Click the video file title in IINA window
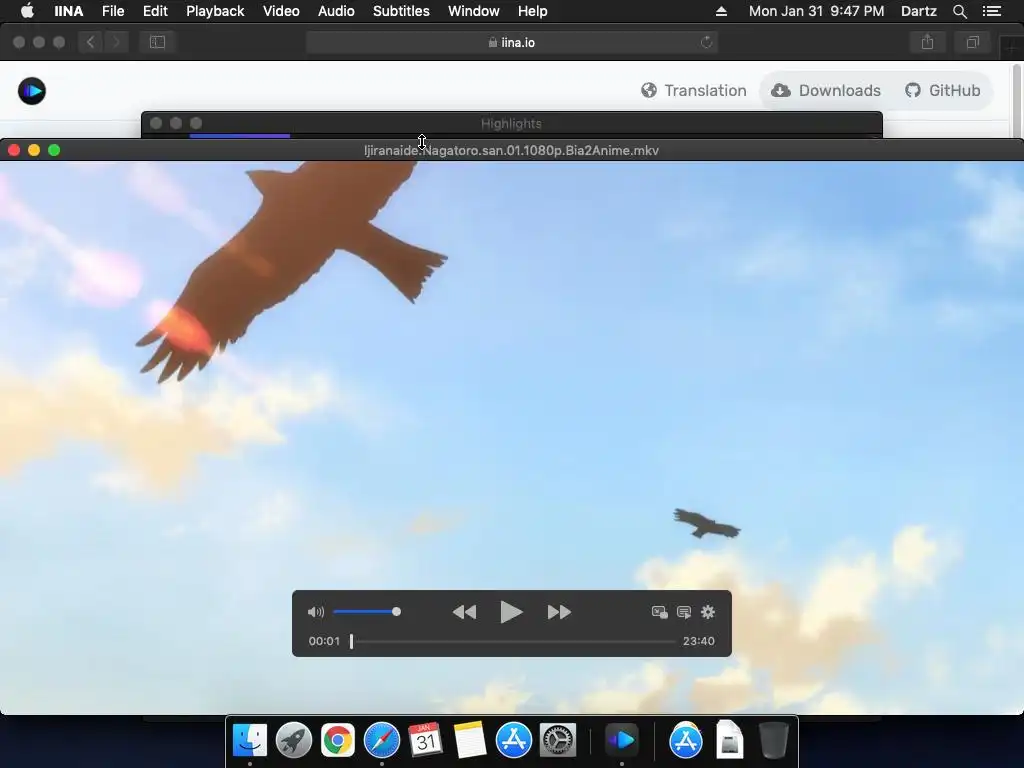Viewport: 1024px width, 768px height. 511,150
